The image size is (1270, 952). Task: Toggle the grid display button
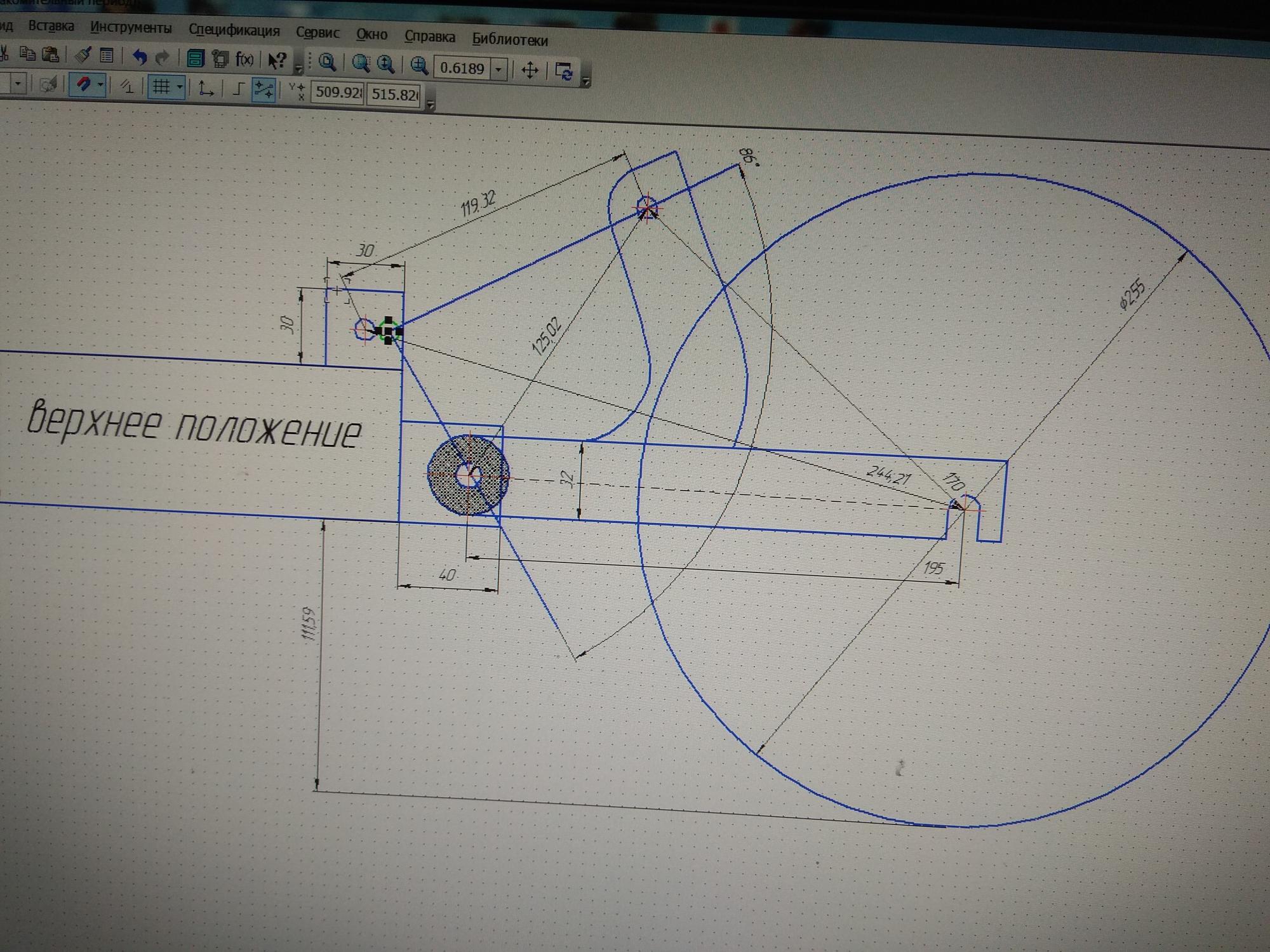(x=161, y=86)
